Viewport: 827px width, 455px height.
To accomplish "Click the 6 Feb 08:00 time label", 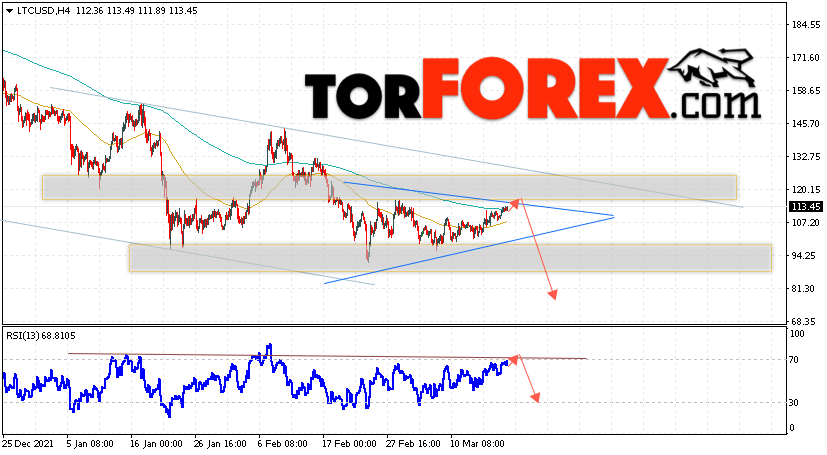I will (283, 444).
